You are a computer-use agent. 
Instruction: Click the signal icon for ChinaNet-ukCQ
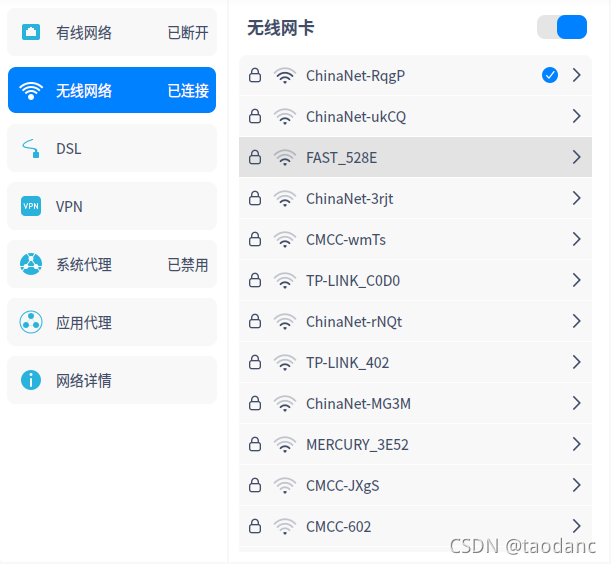click(x=285, y=116)
